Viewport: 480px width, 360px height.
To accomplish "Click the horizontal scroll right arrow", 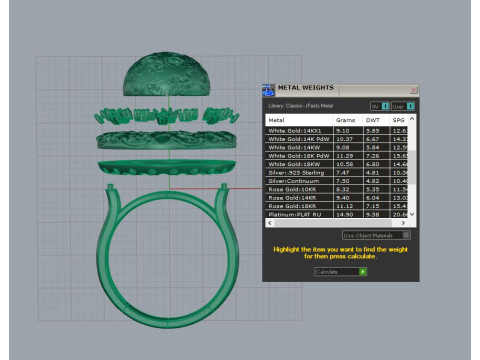I will pos(403,223).
